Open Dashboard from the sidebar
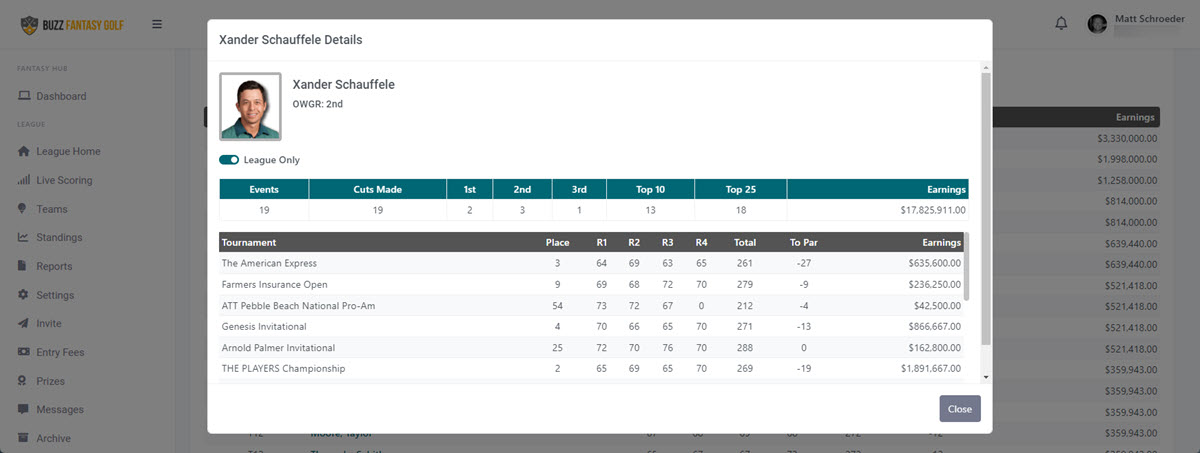The image size is (1200, 453). [61, 97]
